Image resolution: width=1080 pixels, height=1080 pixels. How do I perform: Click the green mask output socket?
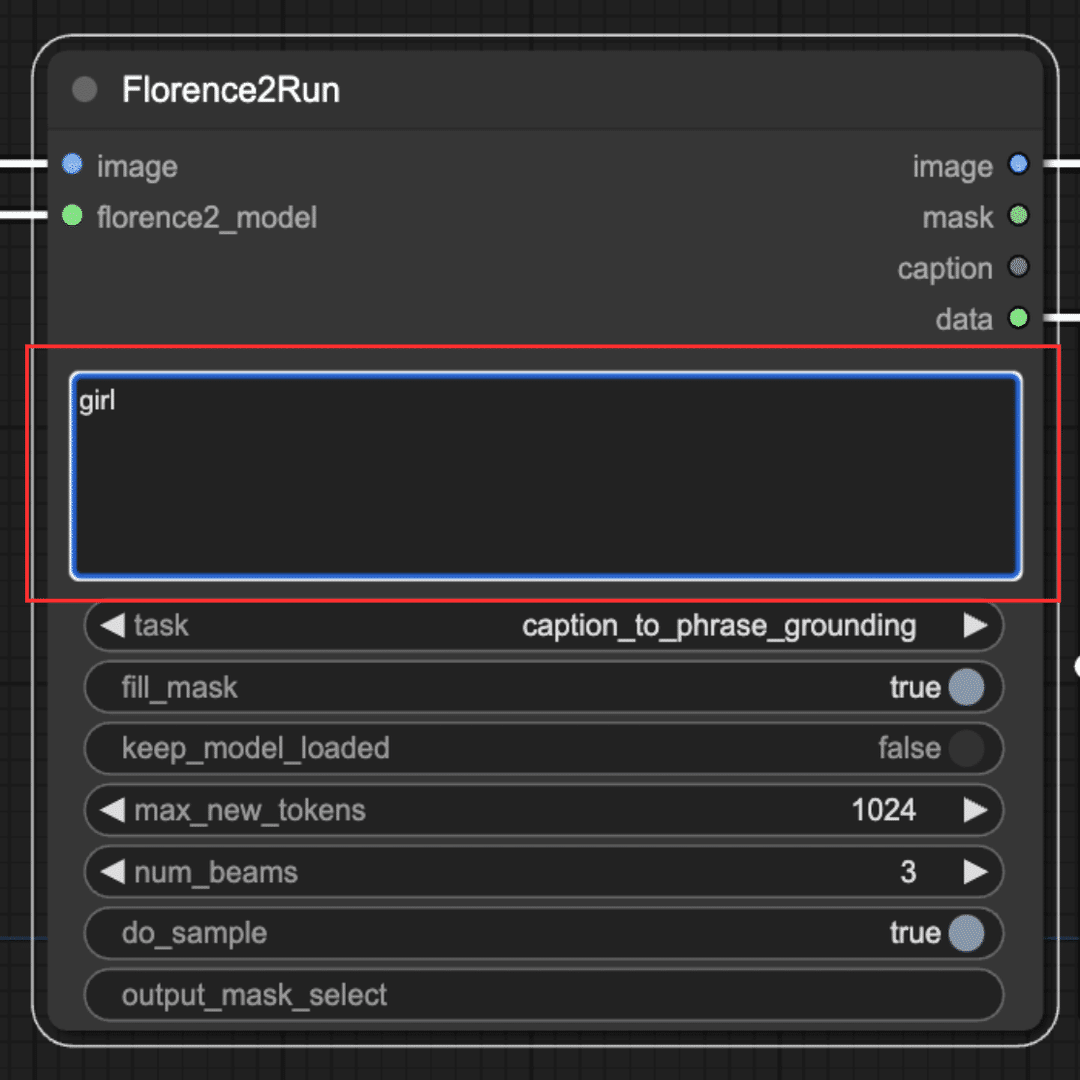click(x=1018, y=216)
